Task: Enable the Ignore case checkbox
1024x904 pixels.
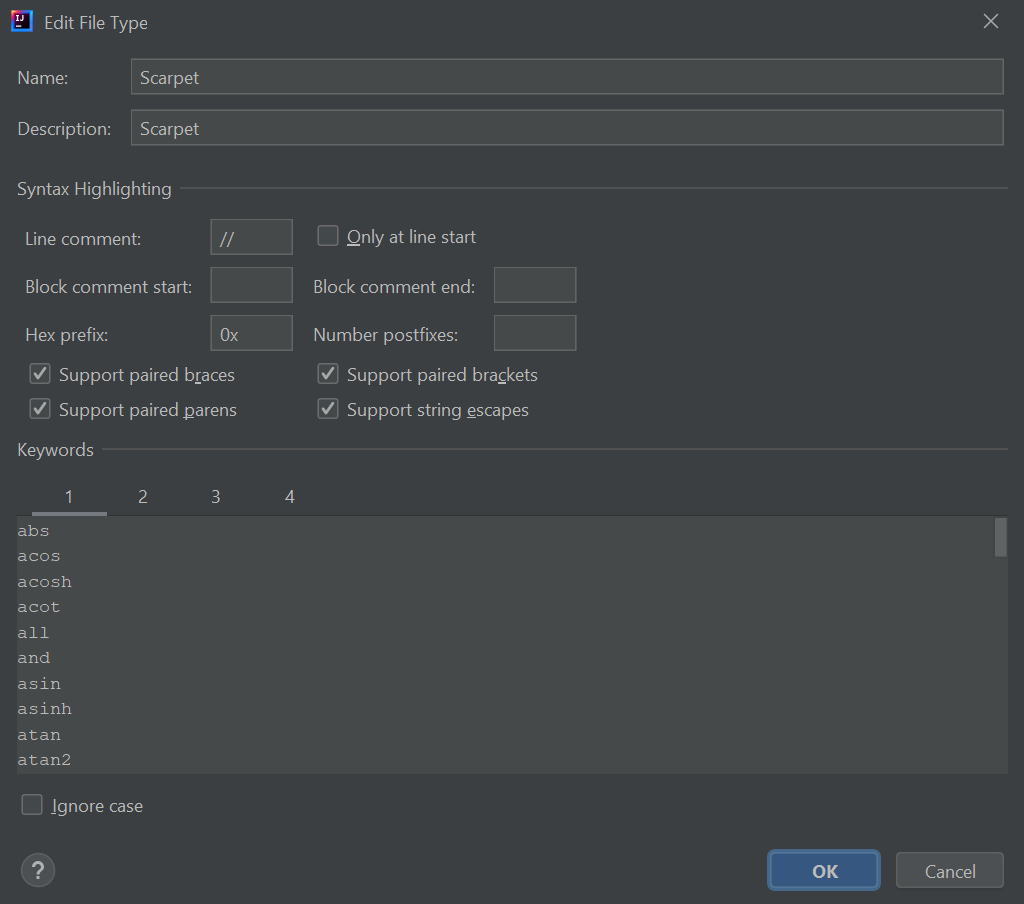Action: click(32, 805)
